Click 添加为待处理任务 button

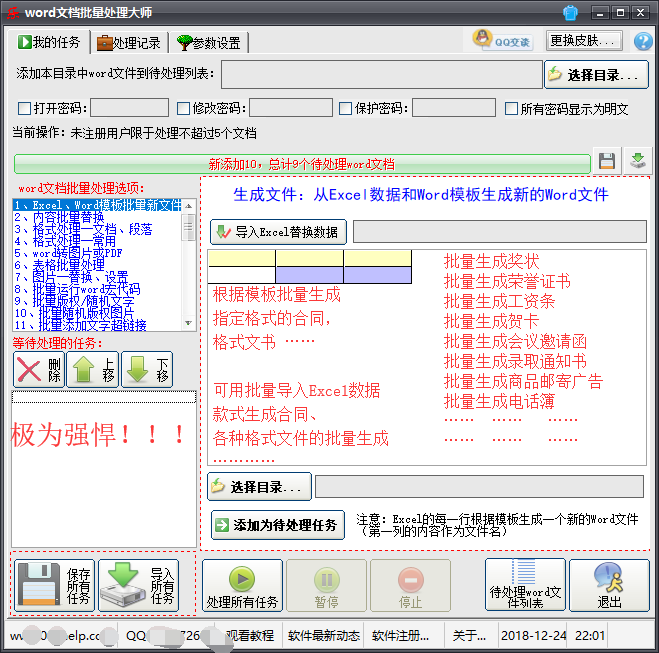coord(278,525)
